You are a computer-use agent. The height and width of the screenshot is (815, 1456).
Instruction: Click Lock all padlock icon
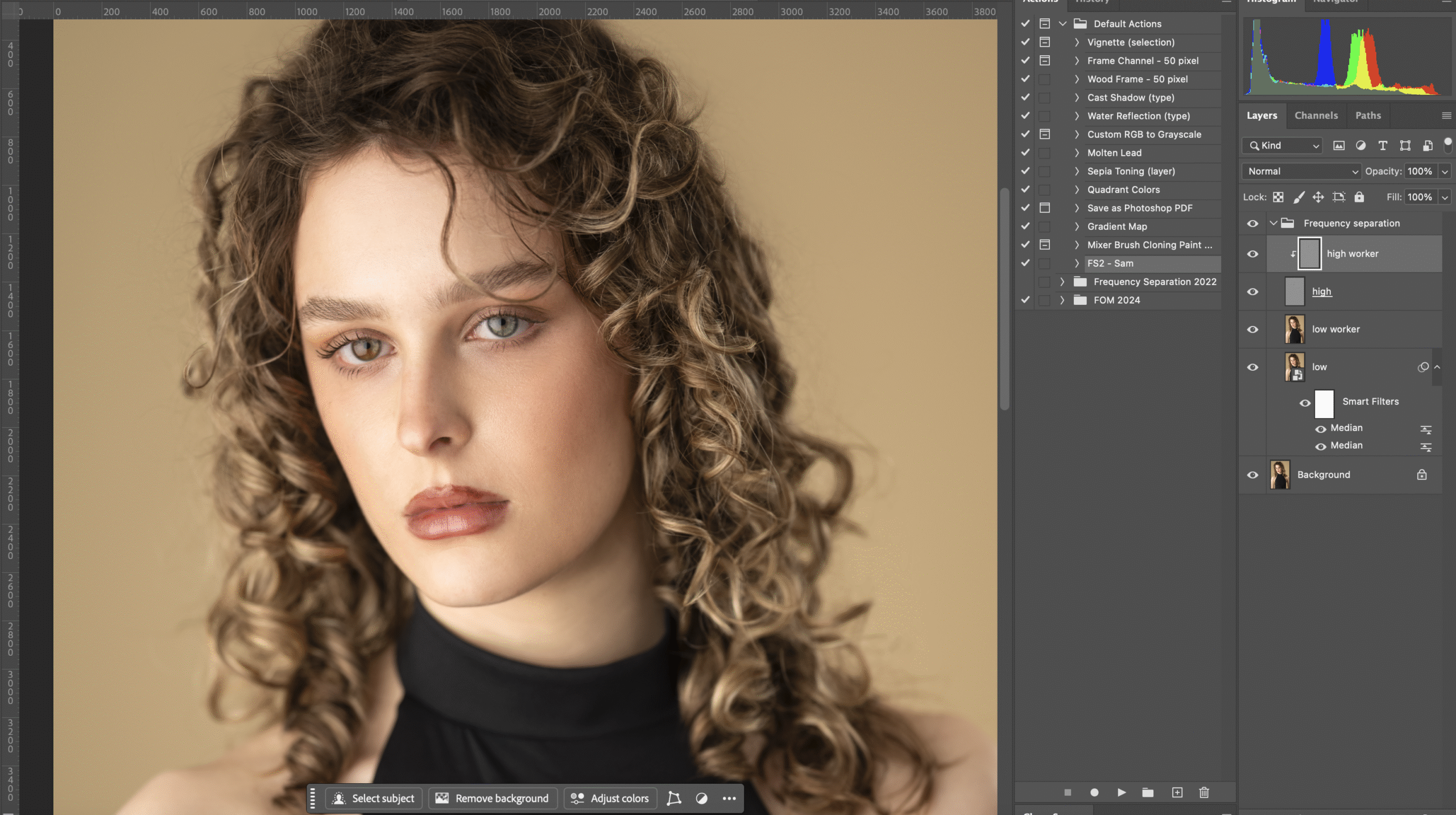click(x=1359, y=197)
